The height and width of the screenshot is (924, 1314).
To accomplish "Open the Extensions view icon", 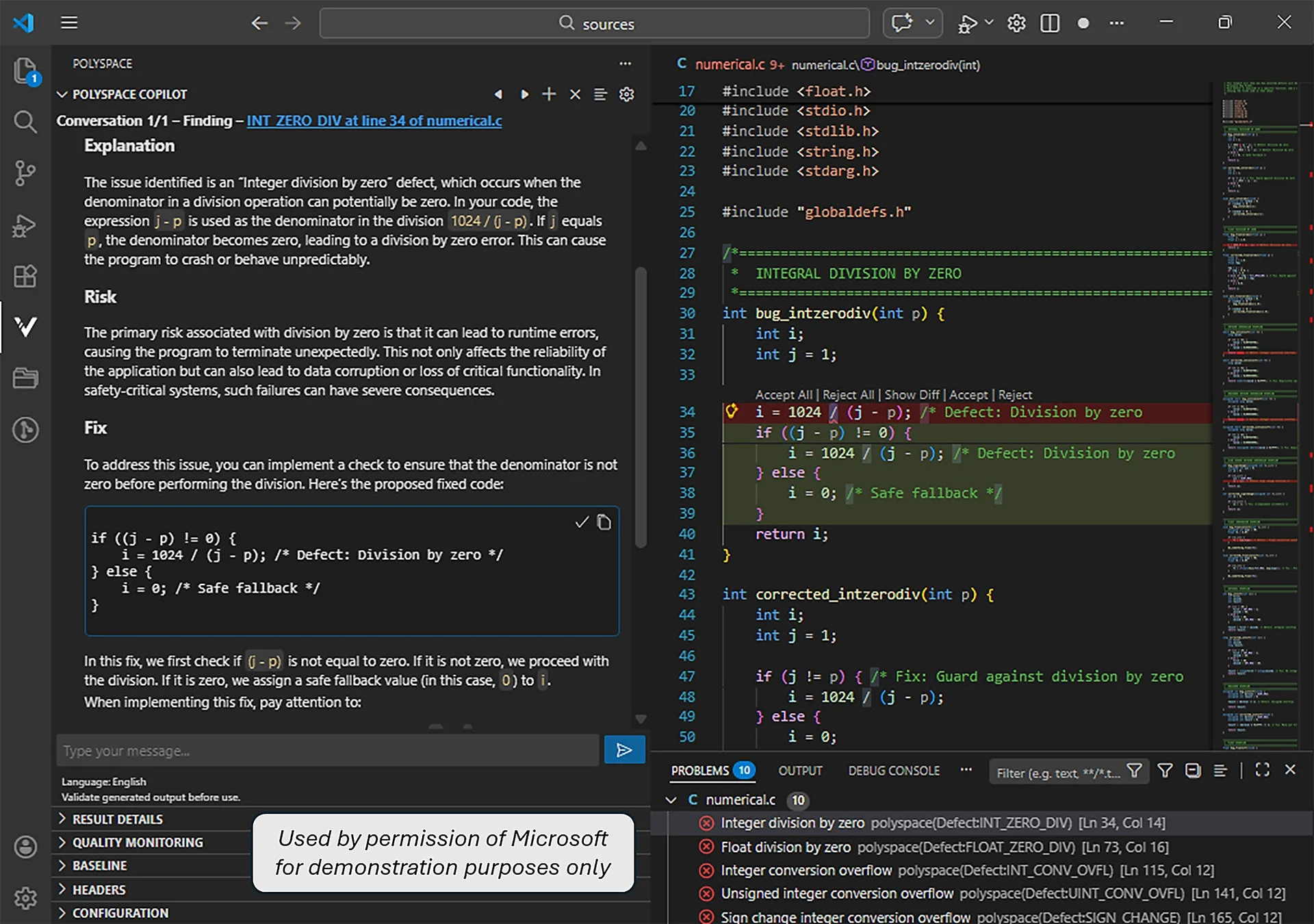I will (25, 276).
